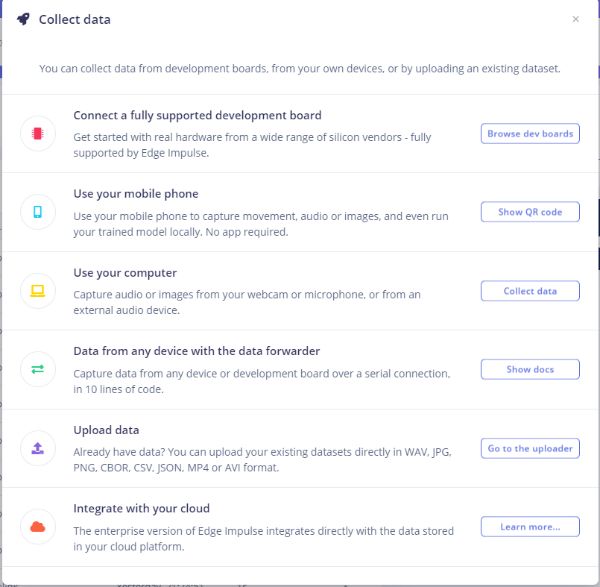This screenshot has height=587, width=600.
Task: Click the blue mobile phone icon
Action: [x=38, y=212]
